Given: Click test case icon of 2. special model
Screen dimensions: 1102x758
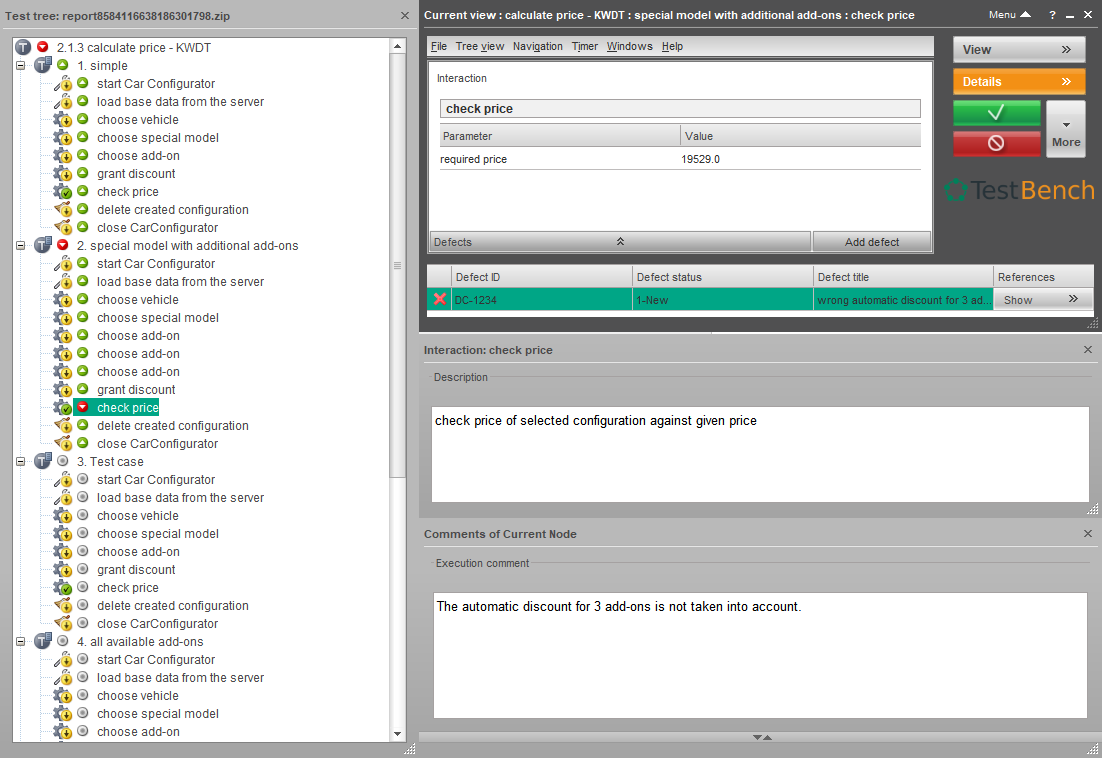Looking at the screenshot, I should click(43, 245).
